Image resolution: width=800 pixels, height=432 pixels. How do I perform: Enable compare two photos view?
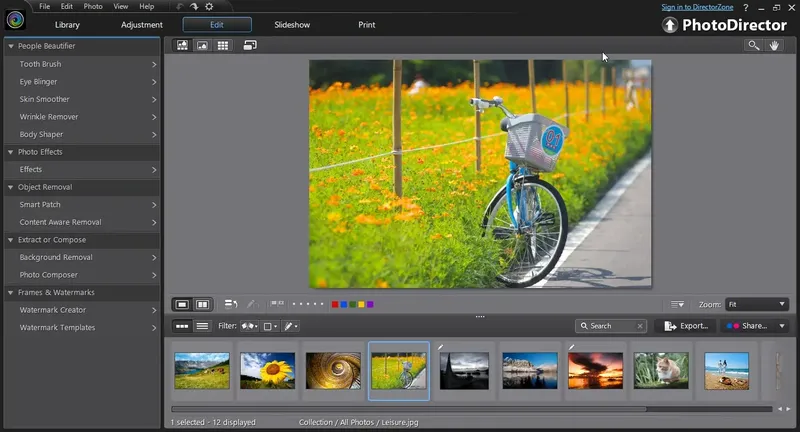tap(202, 304)
